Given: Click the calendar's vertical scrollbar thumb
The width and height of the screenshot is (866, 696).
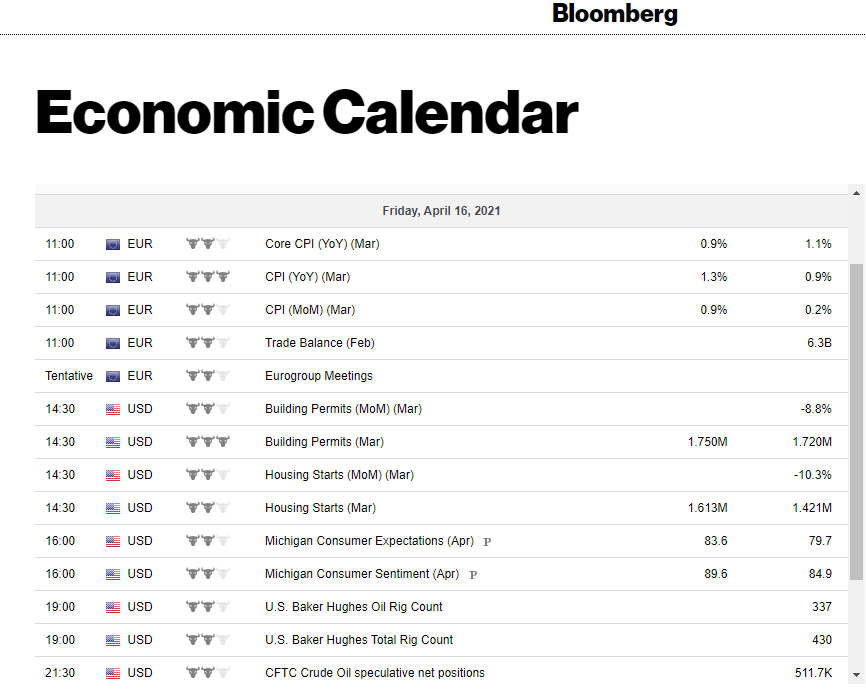Looking at the screenshot, I should [x=856, y=420].
